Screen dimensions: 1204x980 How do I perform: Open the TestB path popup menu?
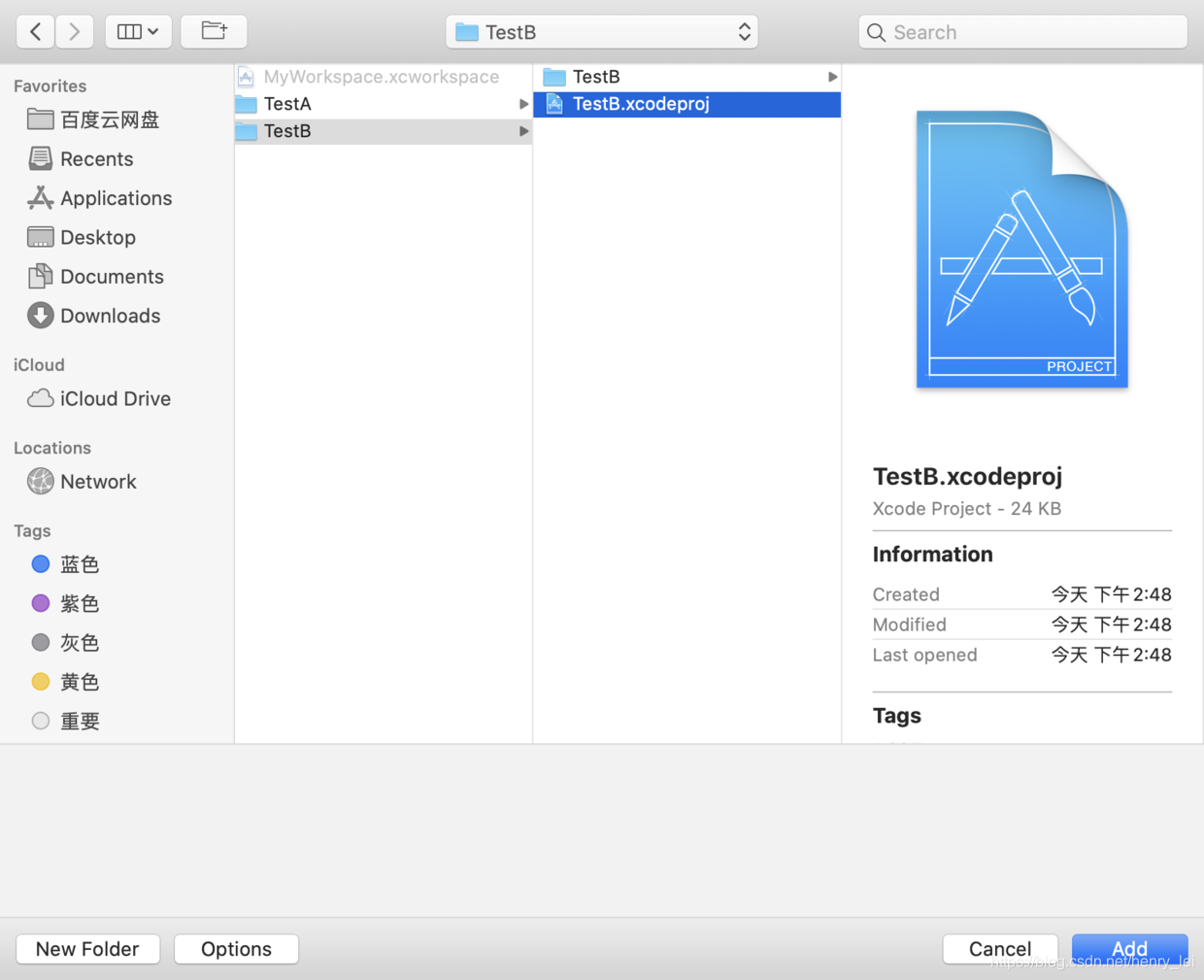(x=602, y=32)
